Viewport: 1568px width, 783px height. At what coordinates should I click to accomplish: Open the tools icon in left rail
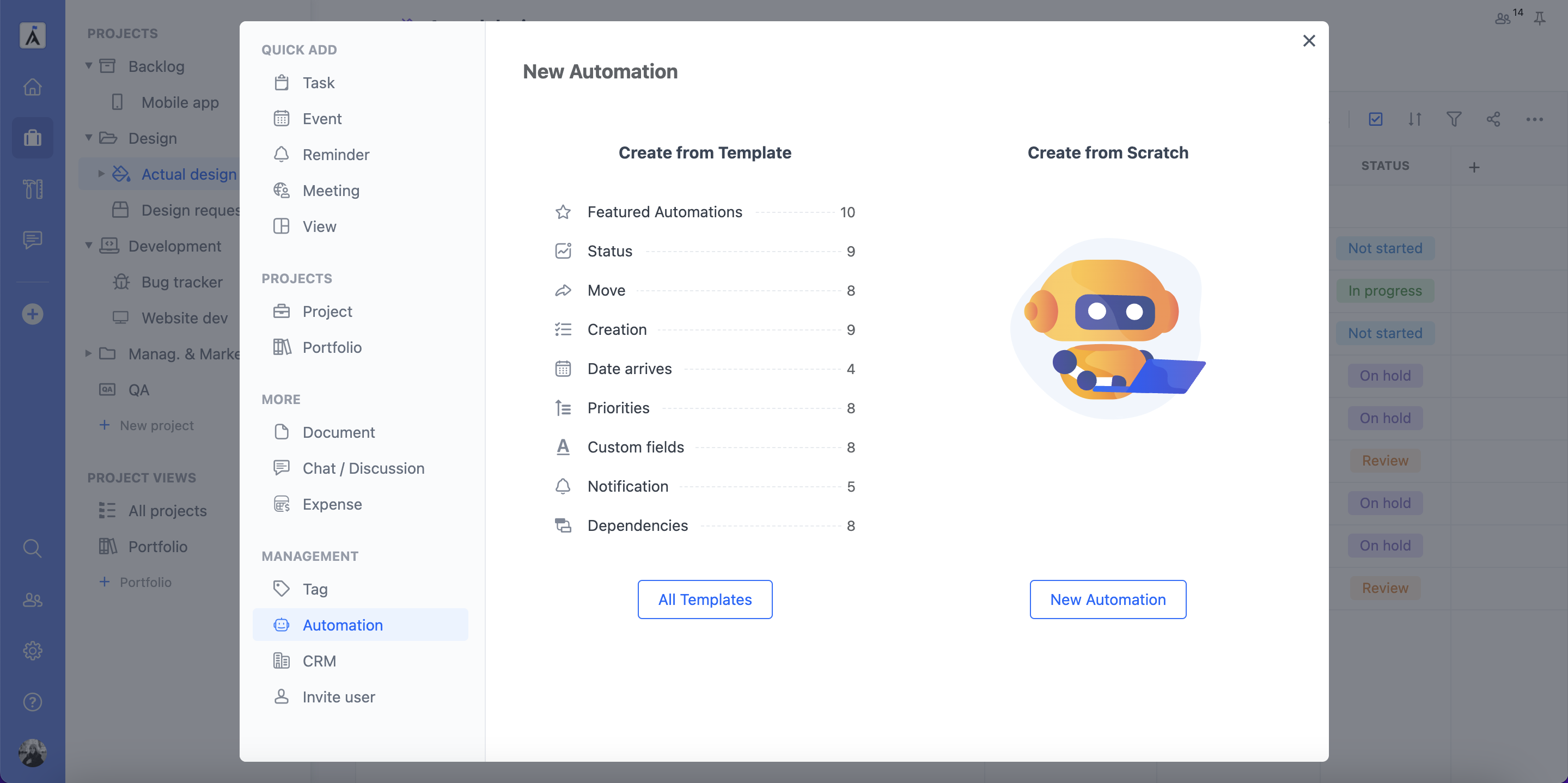pyautogui.click(x=32, y=188)
